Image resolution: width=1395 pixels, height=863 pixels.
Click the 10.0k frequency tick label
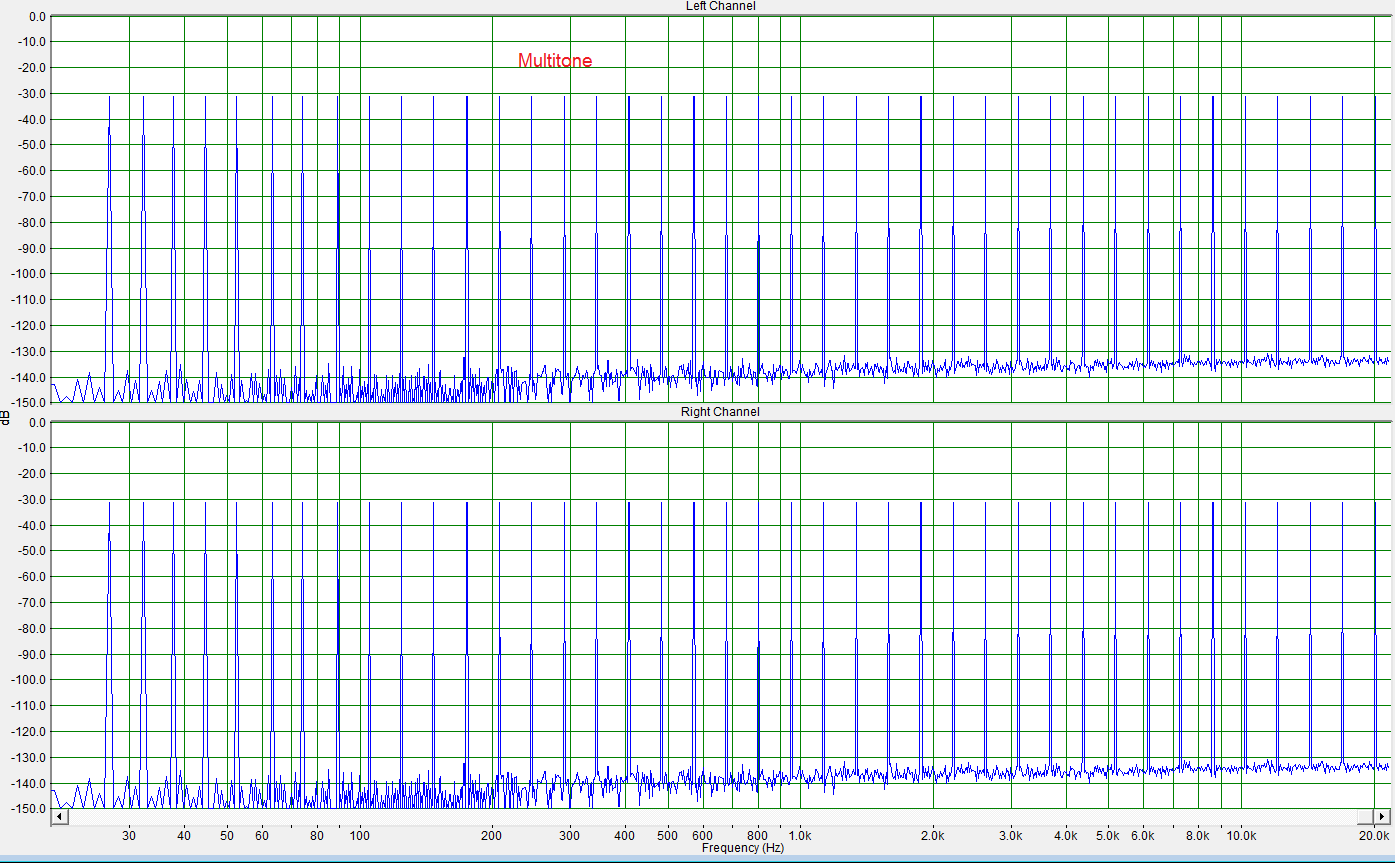pyautogui.click(x=1241, y=835)
